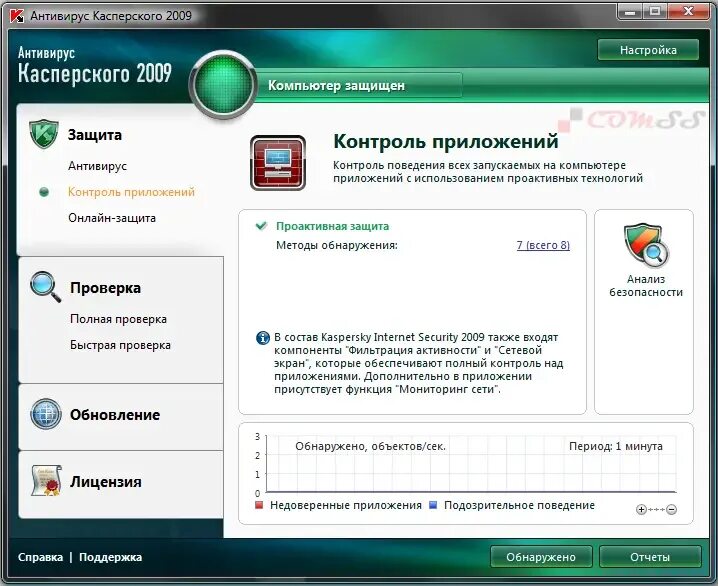
Task: Open Поддержка link
Action: click(110, 557)
